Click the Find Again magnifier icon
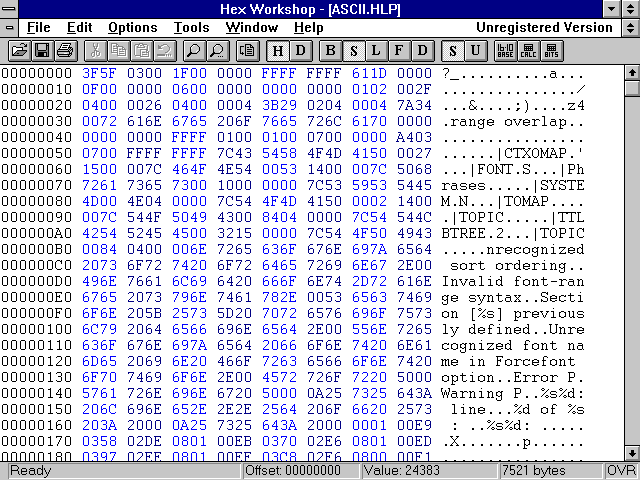Image resolution: width=640 pixels, height=480 pixels. (216, 50)
